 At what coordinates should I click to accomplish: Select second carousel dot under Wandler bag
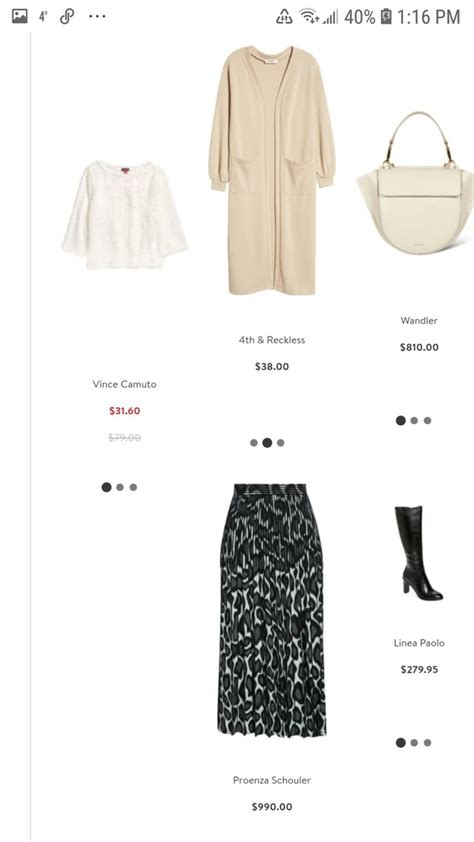pyautogui.click(x=414, y=420)
